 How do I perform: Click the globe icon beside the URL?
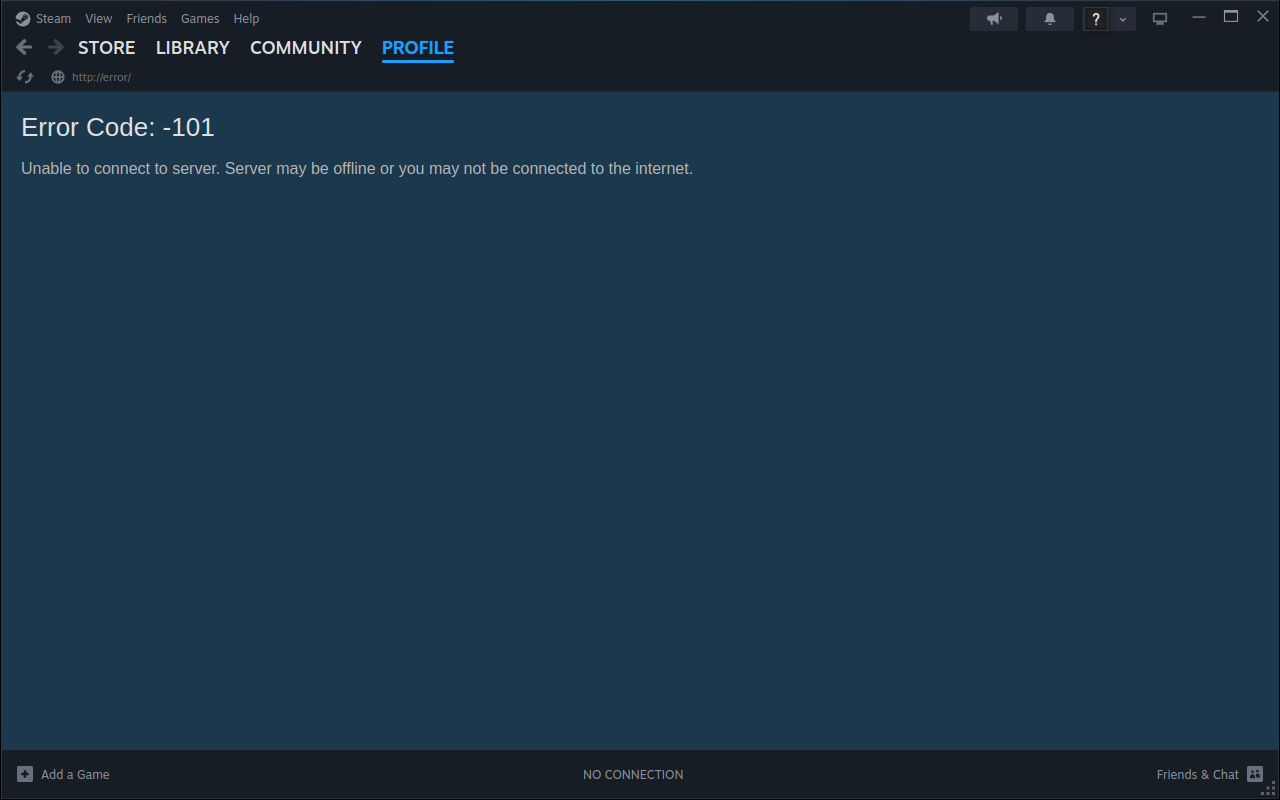coord(58,77)
